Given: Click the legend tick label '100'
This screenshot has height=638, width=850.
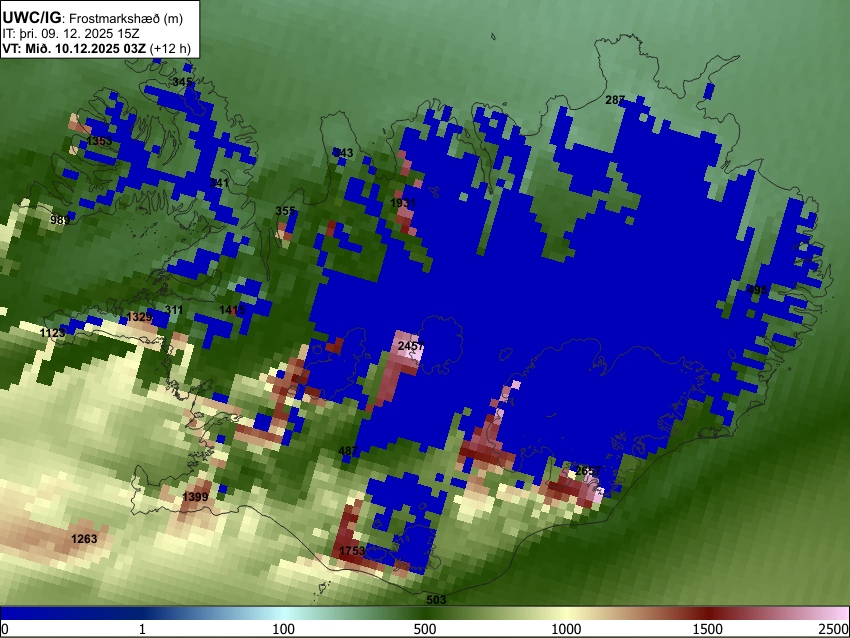Looking at the screenshot, I should pyautogui.click(x=284, y=629).
